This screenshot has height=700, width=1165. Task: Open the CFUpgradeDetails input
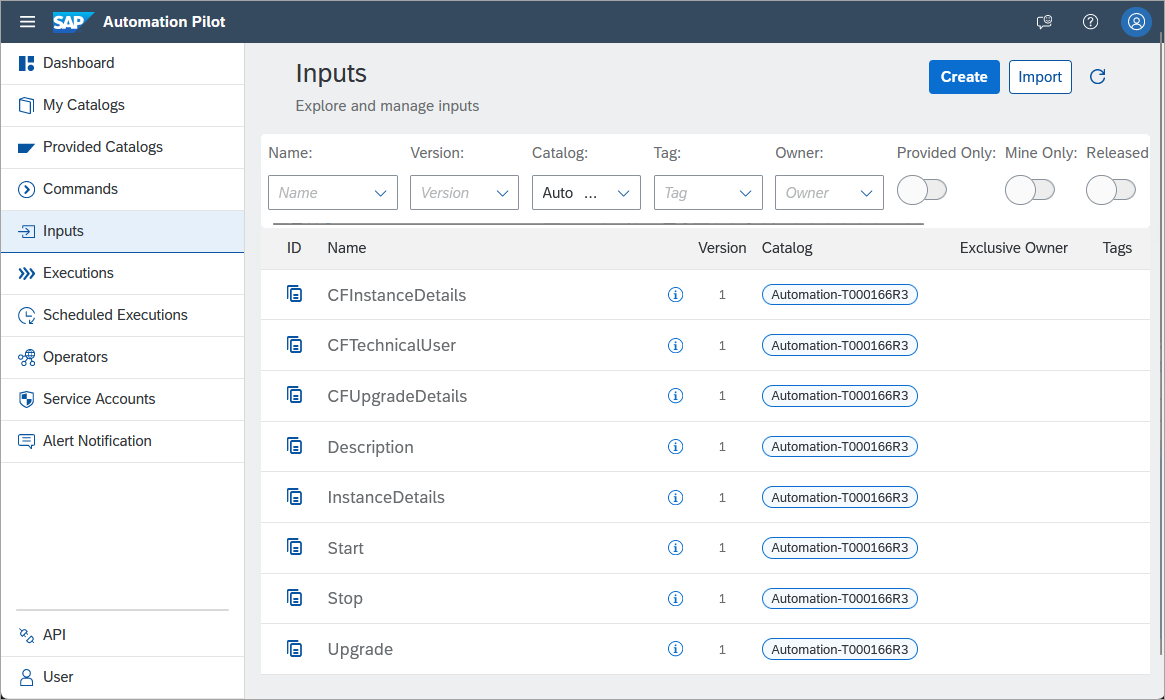click(397, 396)
